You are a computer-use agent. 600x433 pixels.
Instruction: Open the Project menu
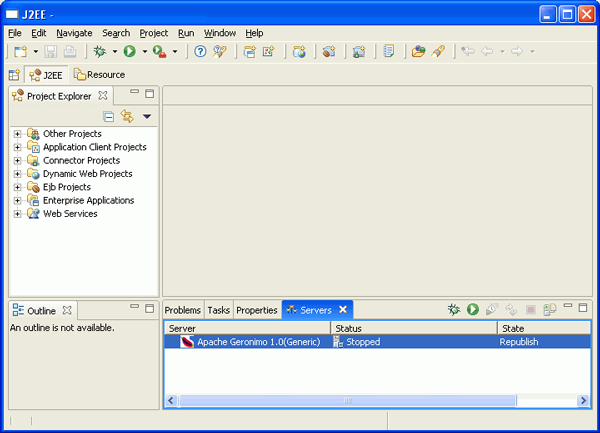coord(153,33)
